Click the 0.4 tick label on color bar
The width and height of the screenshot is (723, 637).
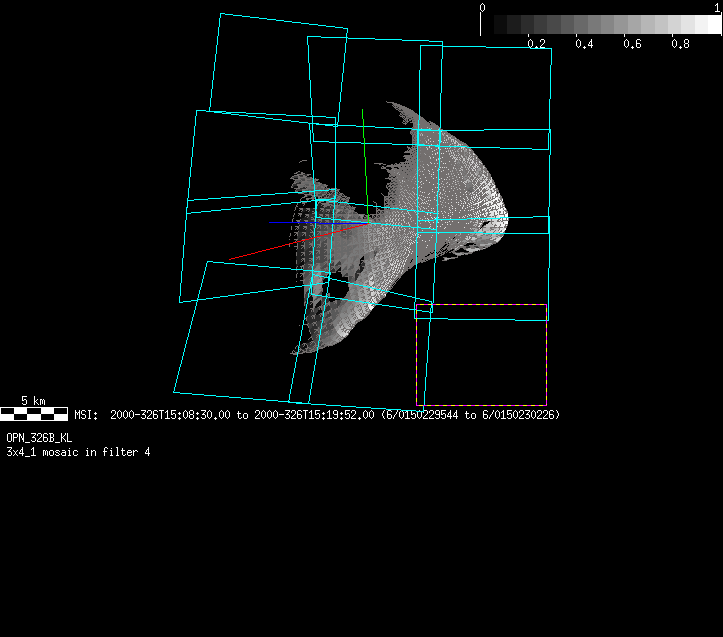[x=585, y=44]
